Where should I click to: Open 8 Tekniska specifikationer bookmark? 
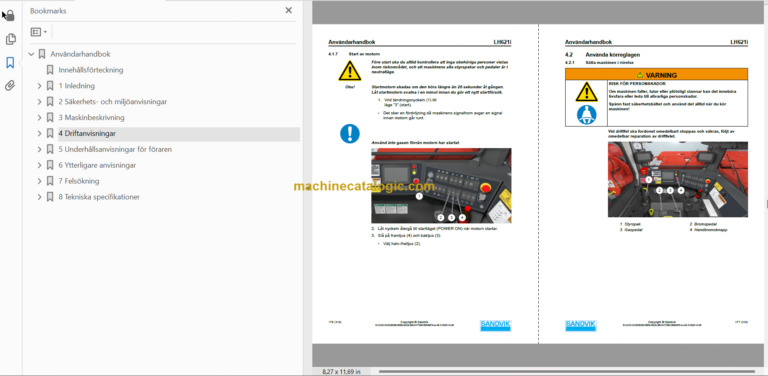[x=99, y=197]
